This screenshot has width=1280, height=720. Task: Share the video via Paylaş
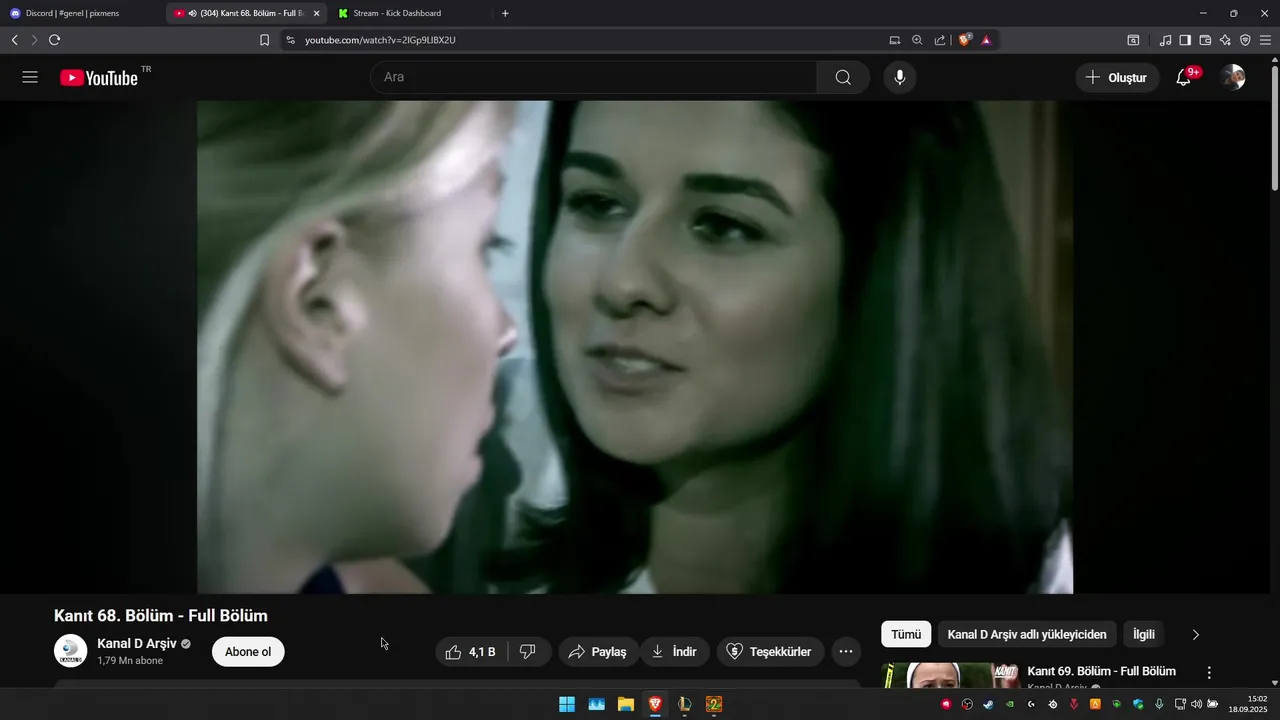coord(597,652)
